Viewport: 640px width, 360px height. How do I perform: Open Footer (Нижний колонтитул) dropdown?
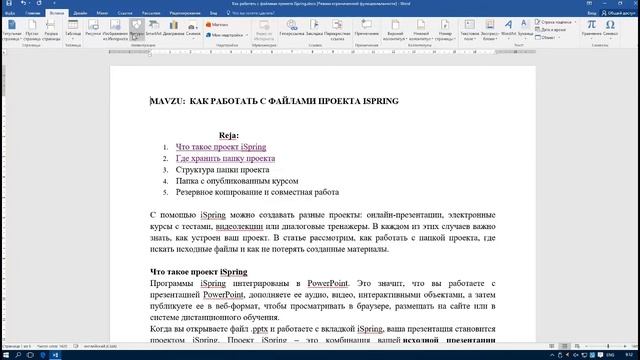tap(421, 30)
